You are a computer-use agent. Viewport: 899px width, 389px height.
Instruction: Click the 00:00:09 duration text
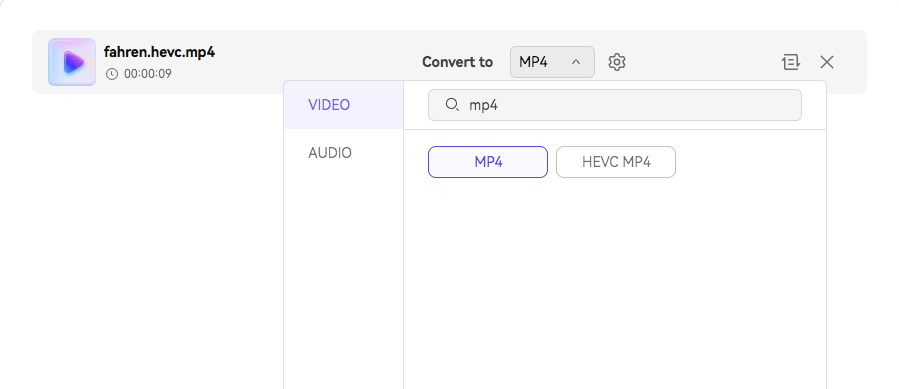pos(147,74)
